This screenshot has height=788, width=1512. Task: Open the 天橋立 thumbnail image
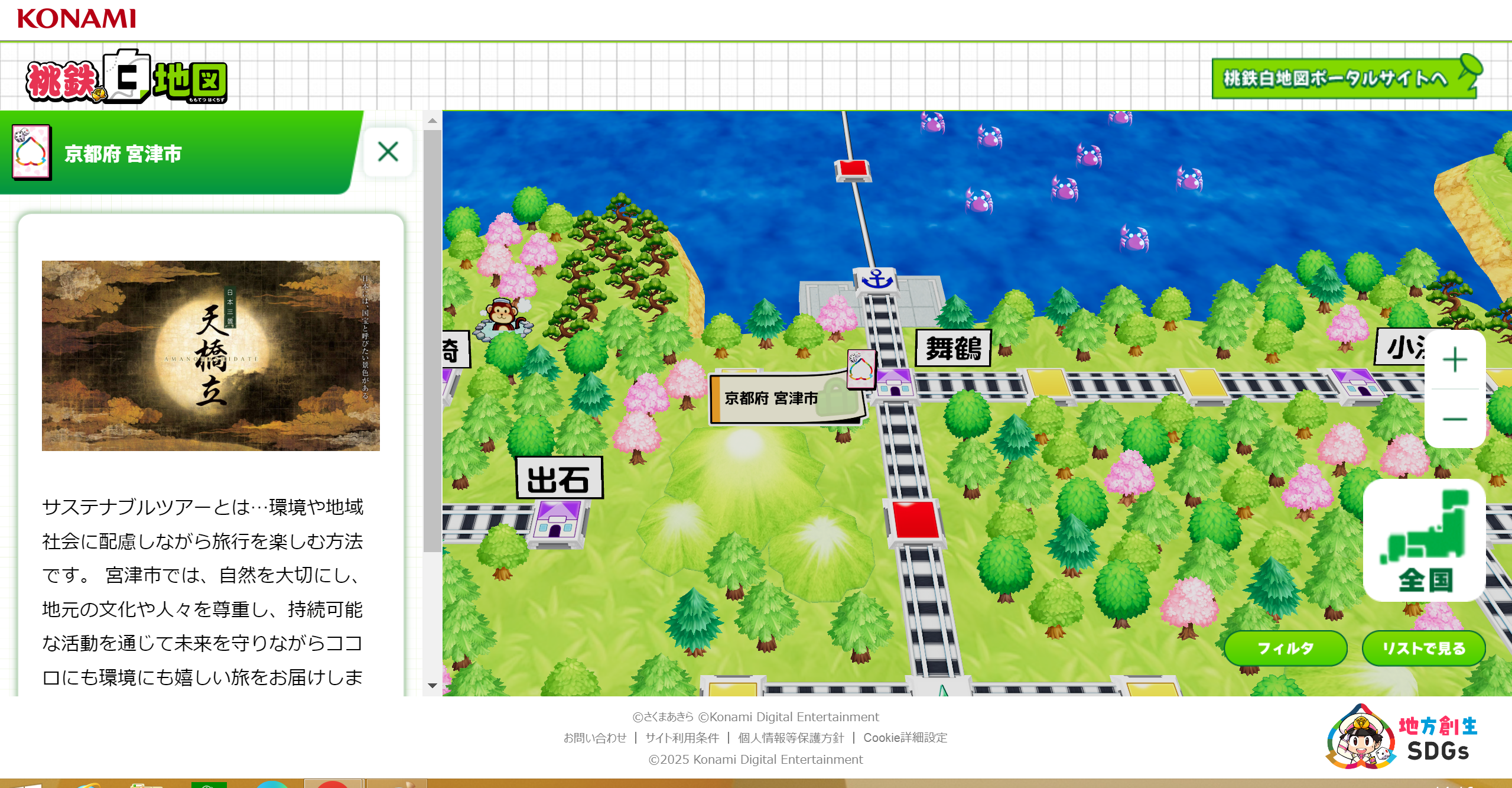[211, 355]
